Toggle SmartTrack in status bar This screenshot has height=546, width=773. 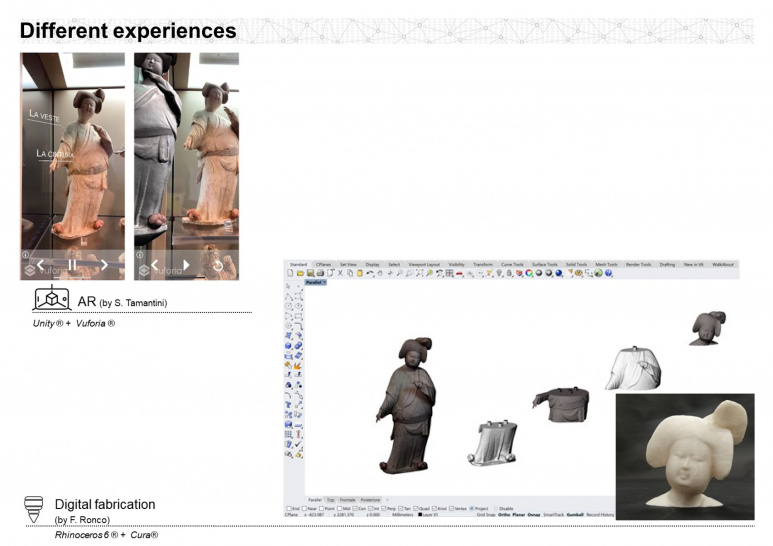[x=554, y=515]
